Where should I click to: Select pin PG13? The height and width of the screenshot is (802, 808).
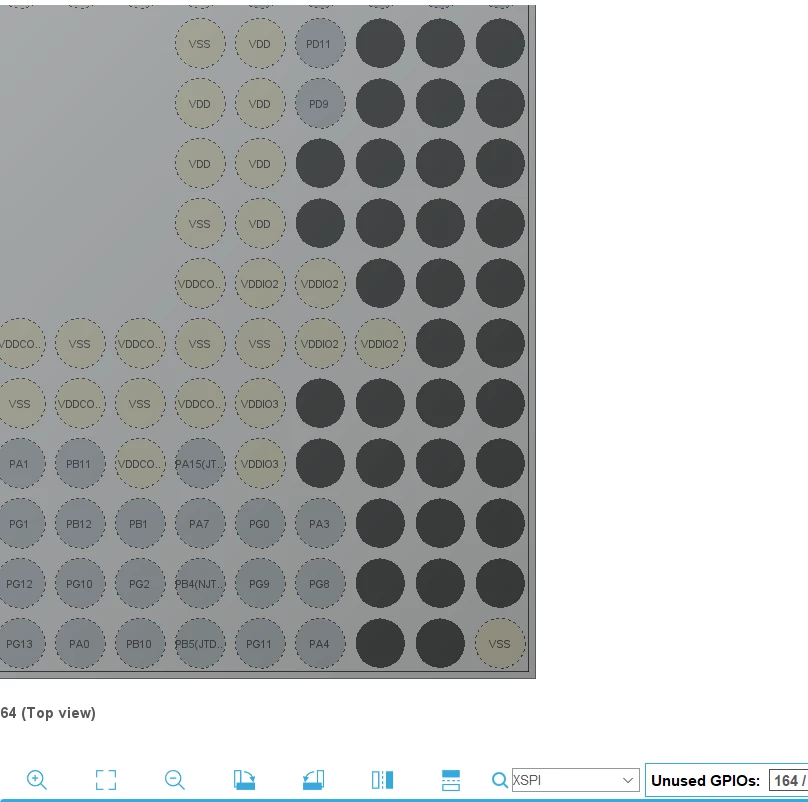coord(20,643)
